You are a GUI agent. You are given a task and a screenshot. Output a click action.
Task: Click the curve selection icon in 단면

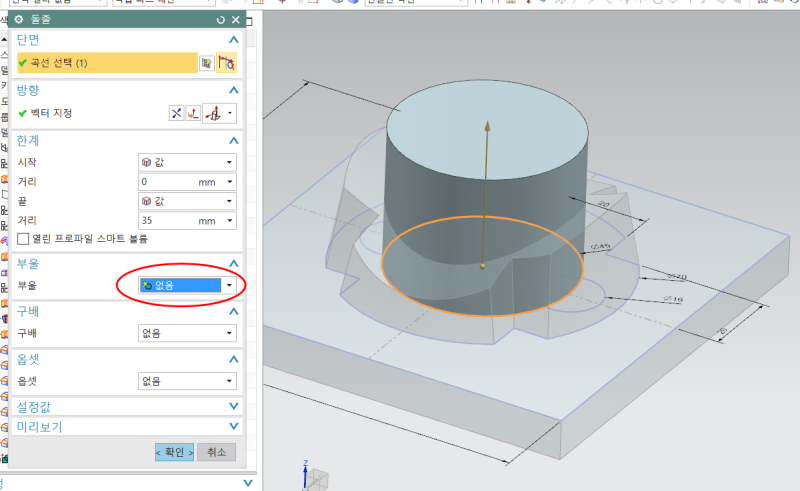(x=226, y=63)
